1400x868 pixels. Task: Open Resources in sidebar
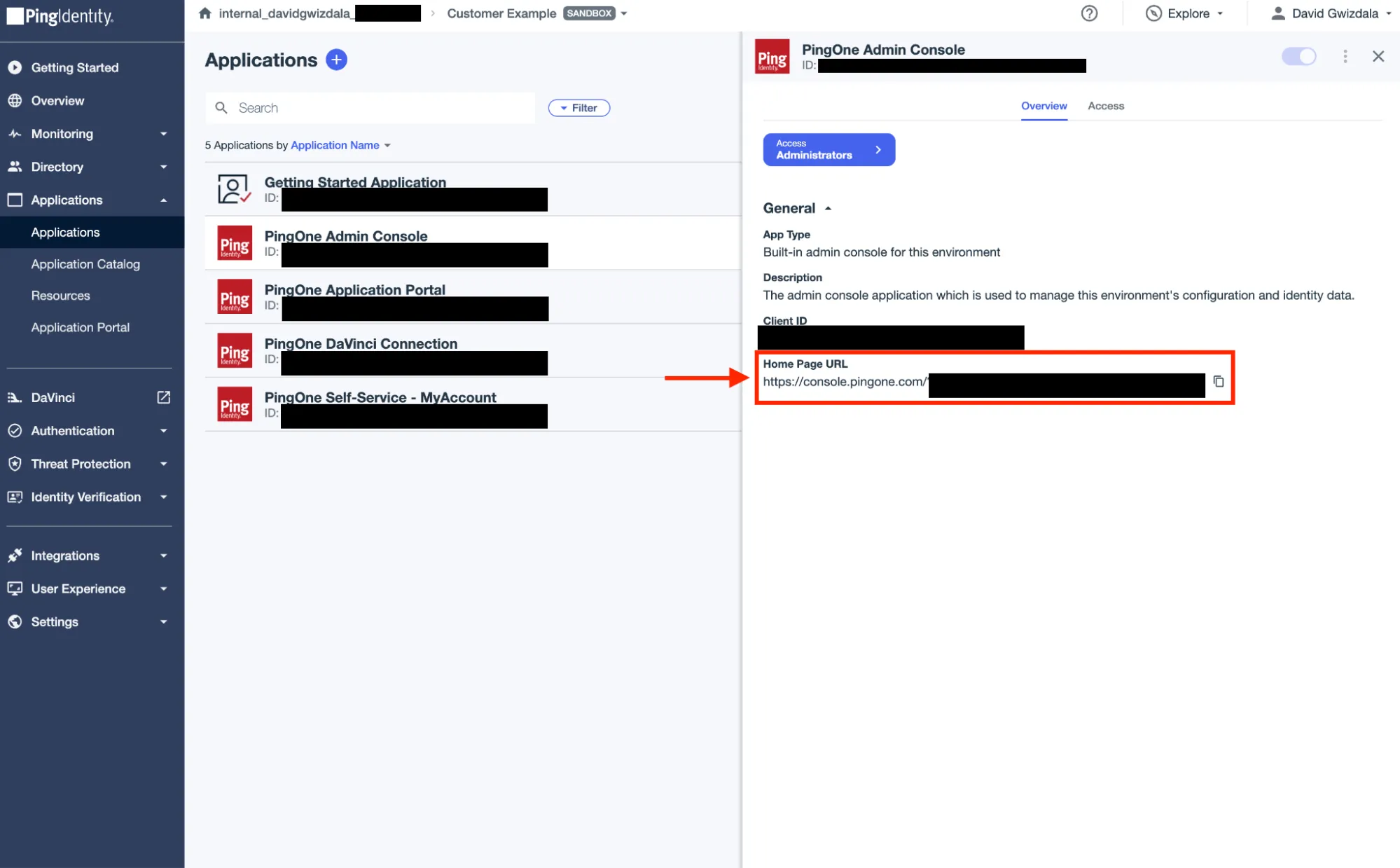click(60, 296)
